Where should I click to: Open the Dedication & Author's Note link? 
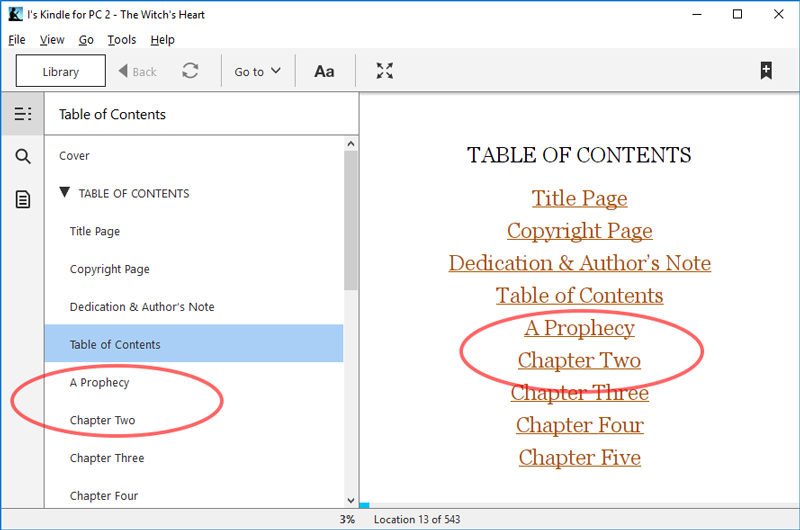pyautogui.click(x=579, y=264)
